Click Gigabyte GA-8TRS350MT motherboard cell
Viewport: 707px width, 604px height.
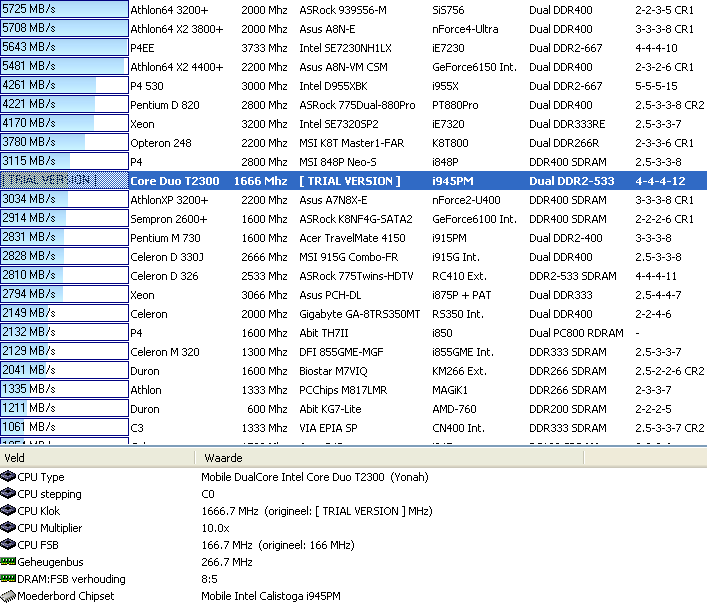(x=359, y=314)
